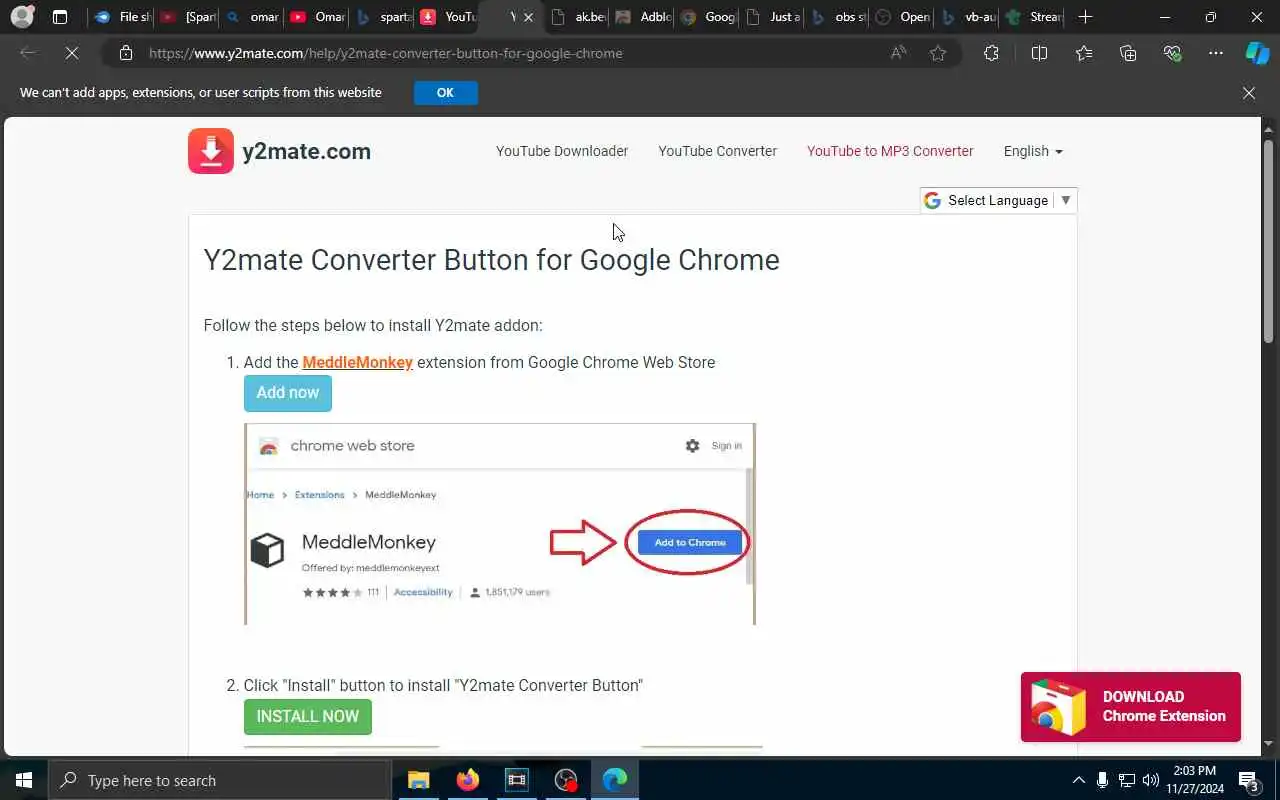Open the Copilot icon
This screenshot has height=800, width=1280.
tap(1257, 53)
